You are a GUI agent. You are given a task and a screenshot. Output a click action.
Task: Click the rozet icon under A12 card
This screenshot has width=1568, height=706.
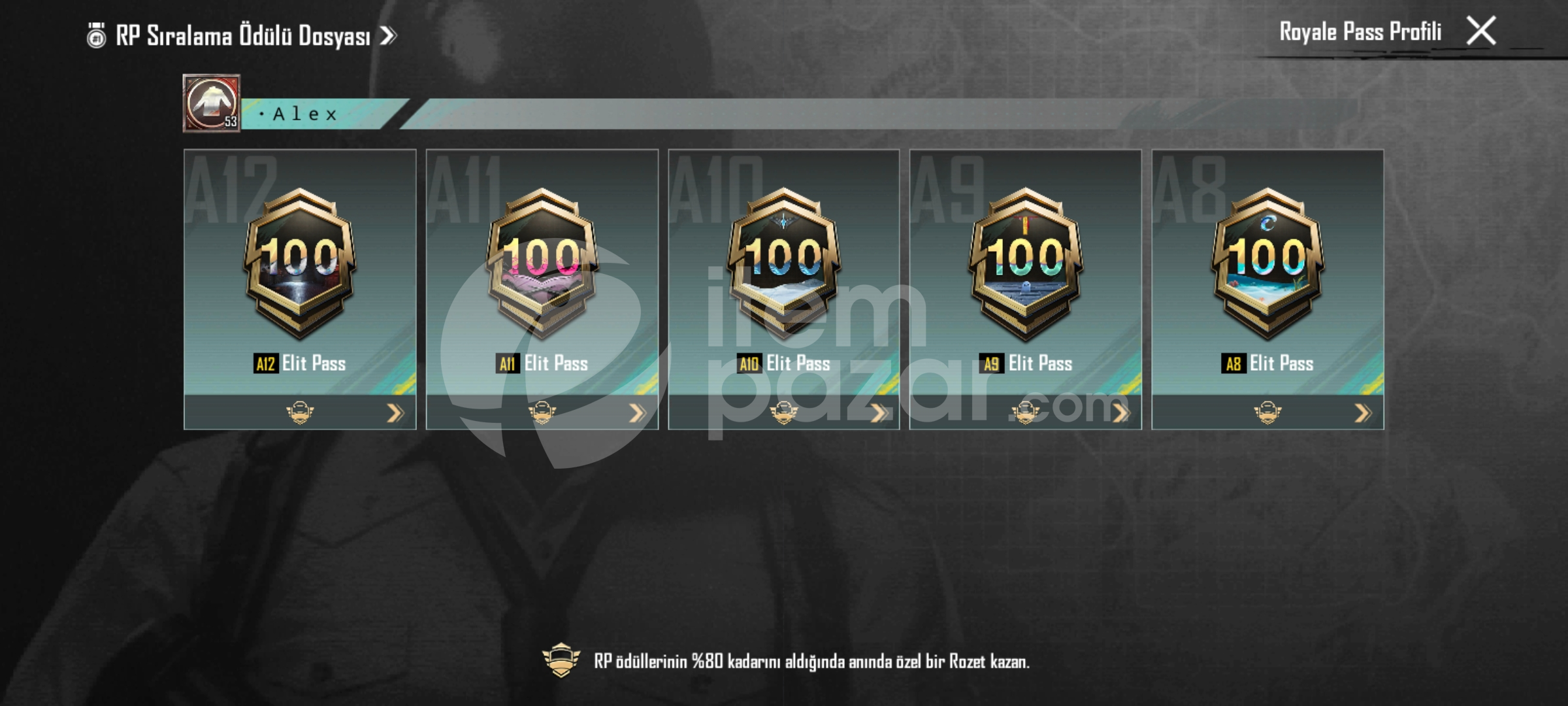pyautogui.click(x=300, y=412)
